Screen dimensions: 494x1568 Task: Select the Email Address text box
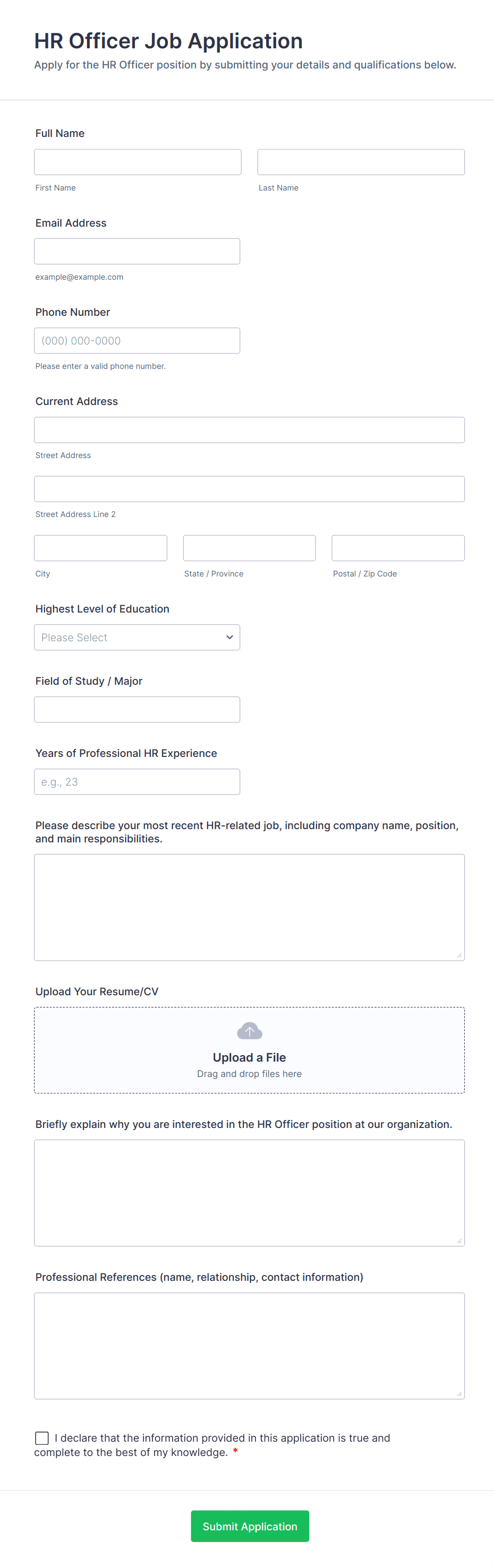137,251
